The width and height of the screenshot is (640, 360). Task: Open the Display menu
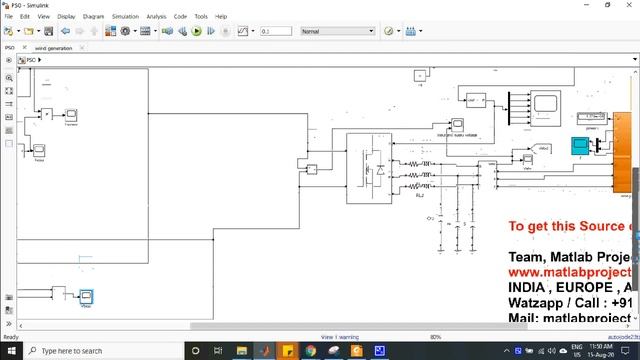66,16
